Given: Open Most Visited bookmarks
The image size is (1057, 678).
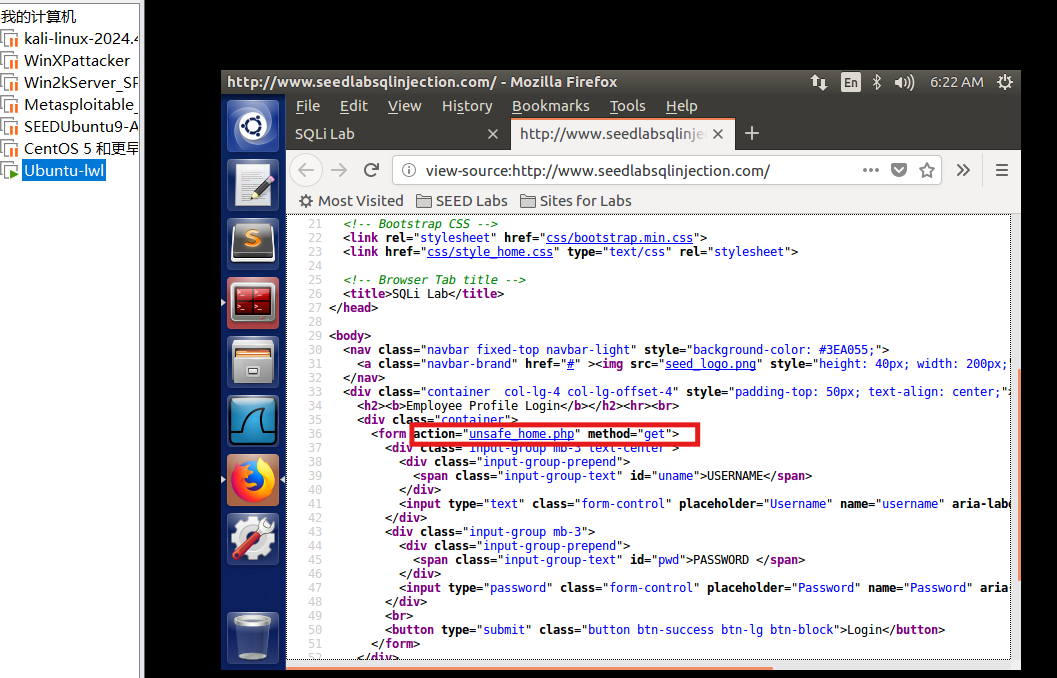Looking at the screenshot, I should [x=351, y=201].
